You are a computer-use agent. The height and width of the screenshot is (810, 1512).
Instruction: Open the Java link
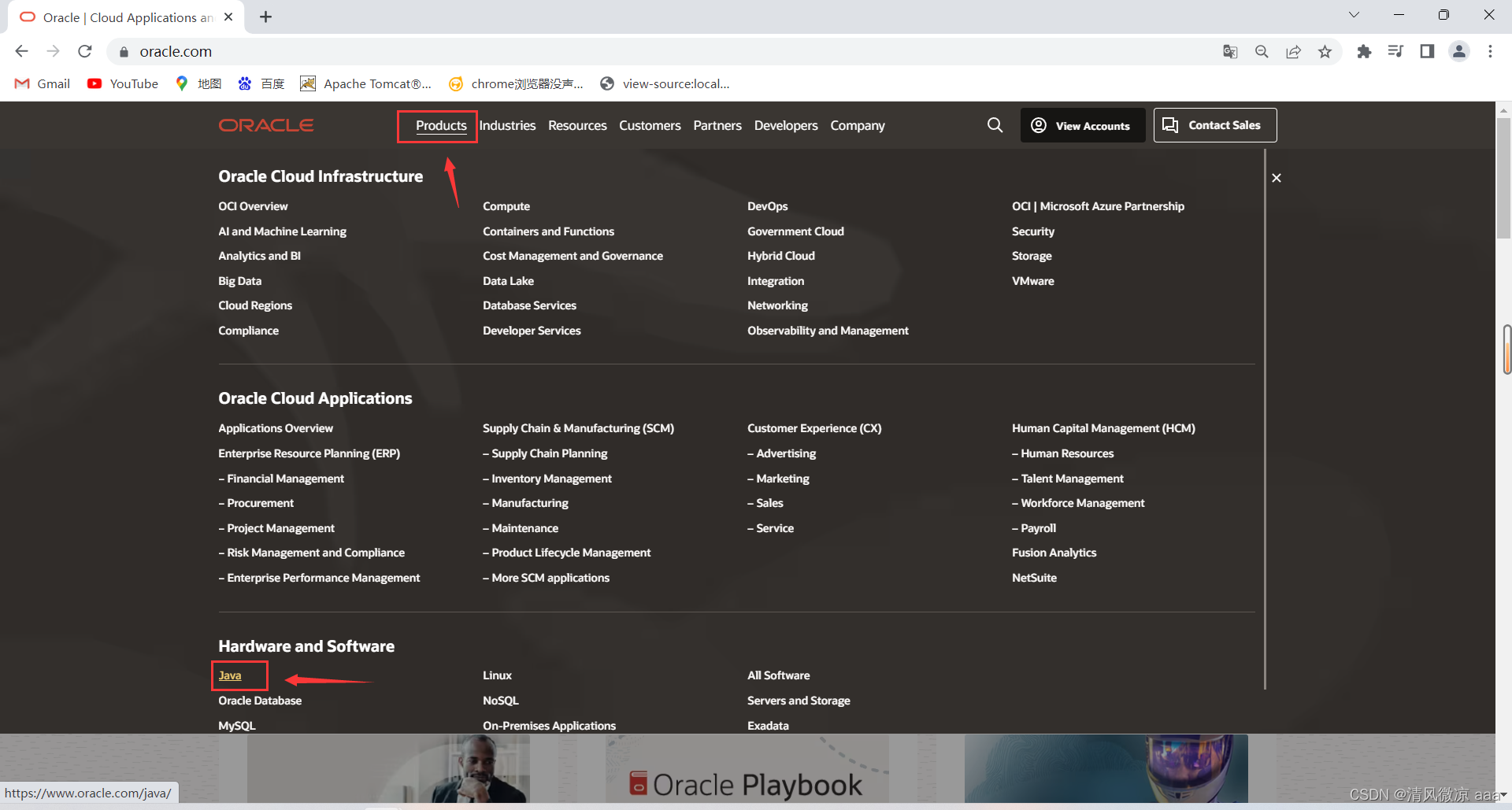(230, 675)
